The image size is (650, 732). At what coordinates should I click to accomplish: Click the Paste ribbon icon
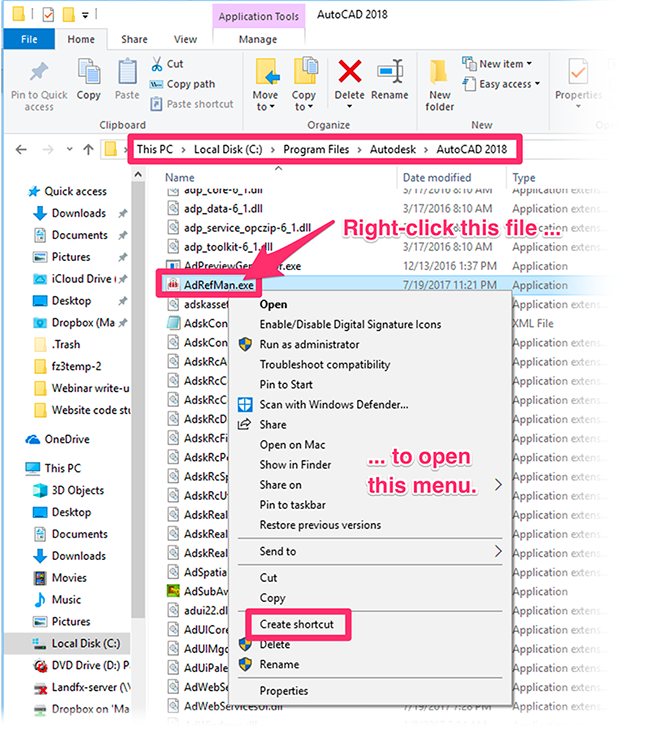point(127,73)
